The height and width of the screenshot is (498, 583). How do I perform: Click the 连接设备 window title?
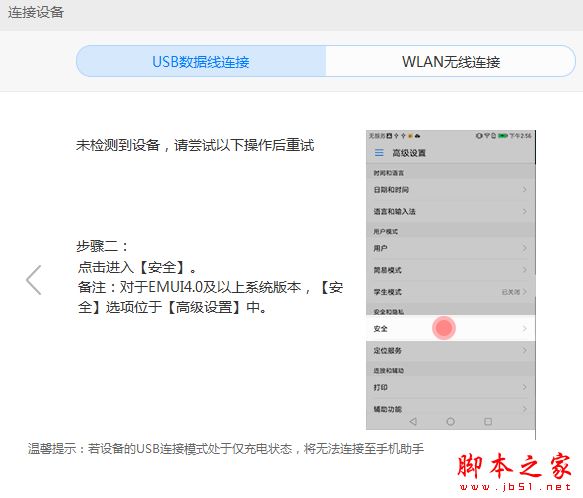(x=36, y=13)
